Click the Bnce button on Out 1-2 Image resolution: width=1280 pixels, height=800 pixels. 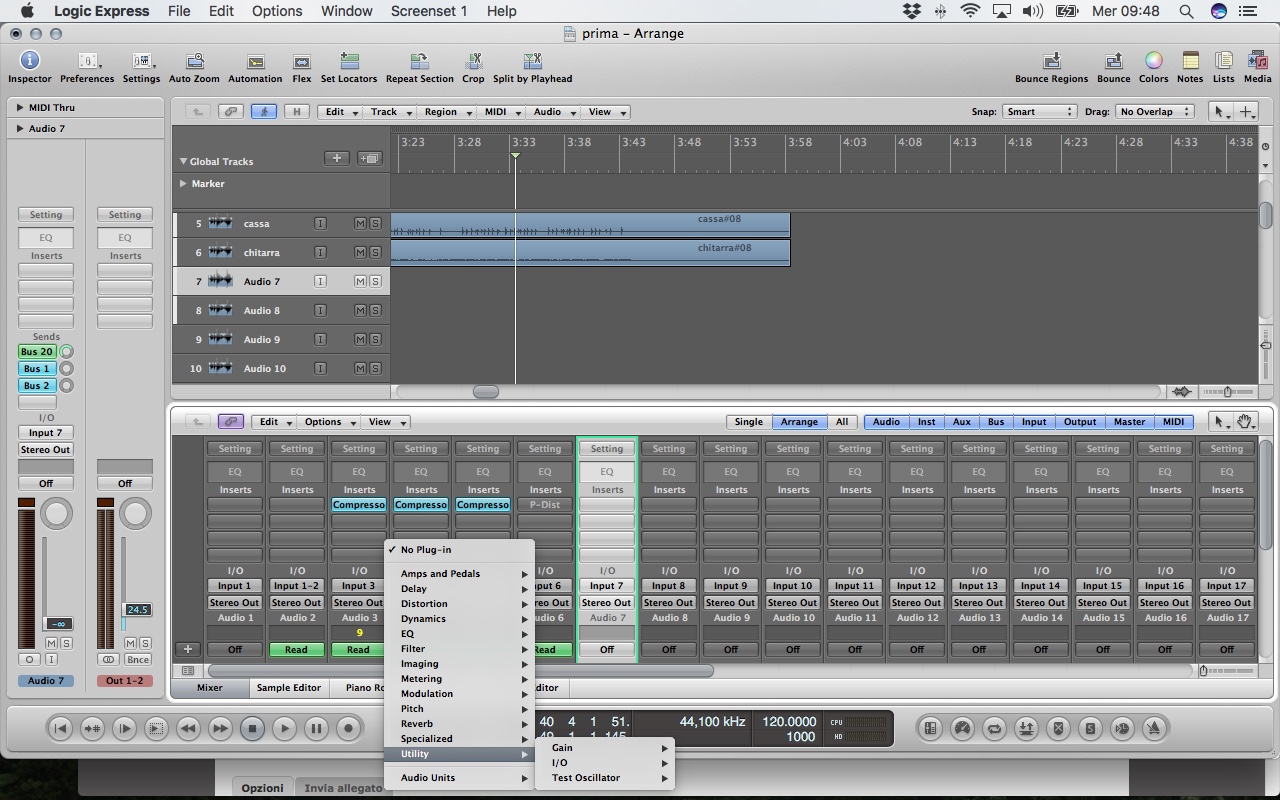pos(138,660)
